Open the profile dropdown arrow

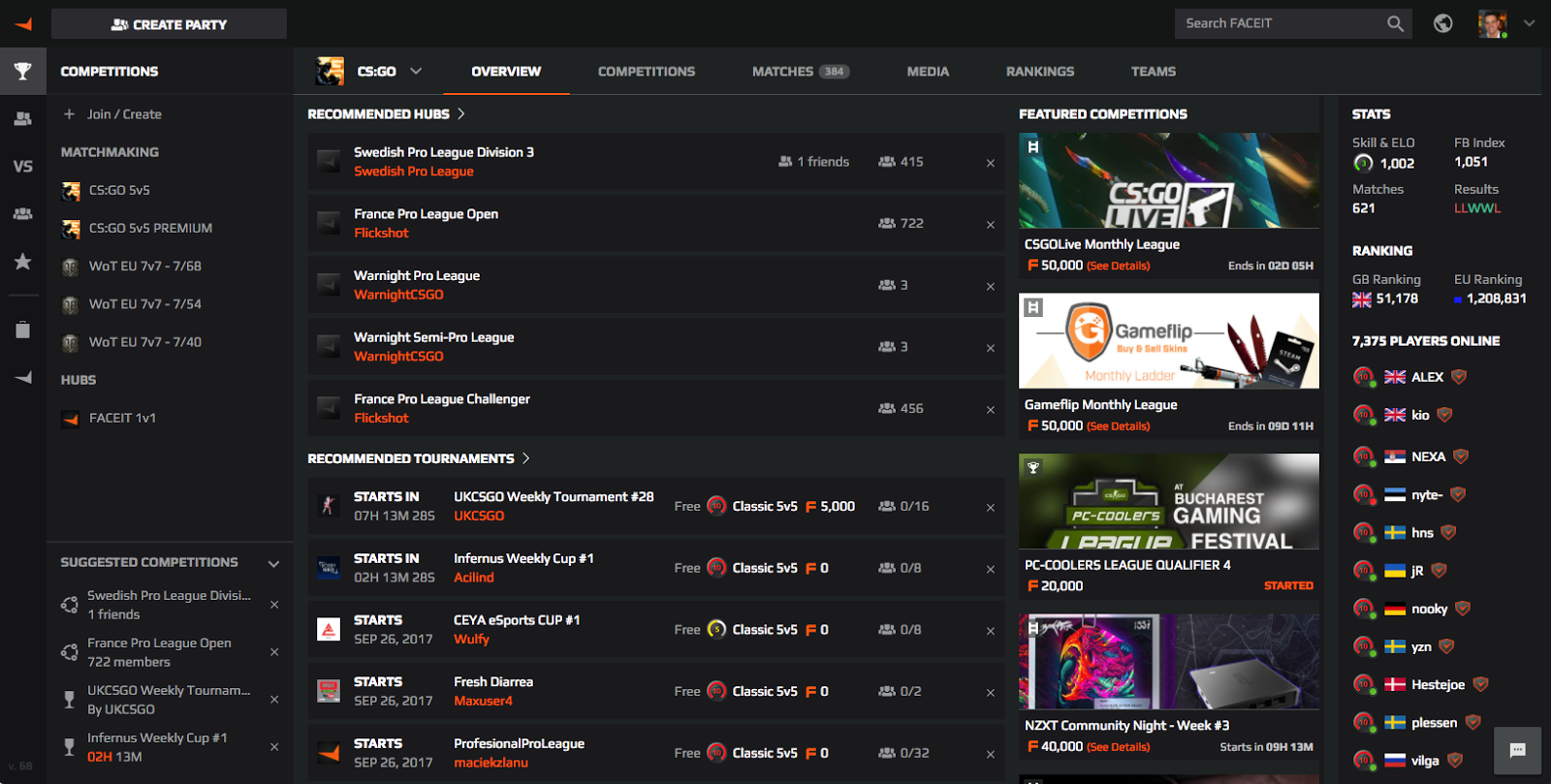pyautogui.click(x=1529, y=23)
